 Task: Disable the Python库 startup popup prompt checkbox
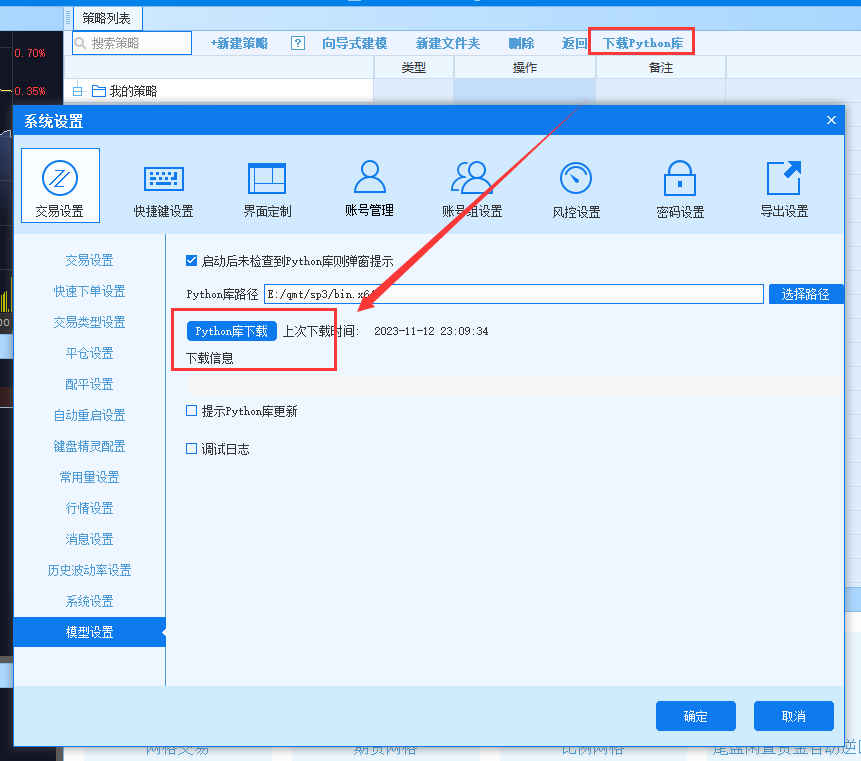[x=191, y=262]
